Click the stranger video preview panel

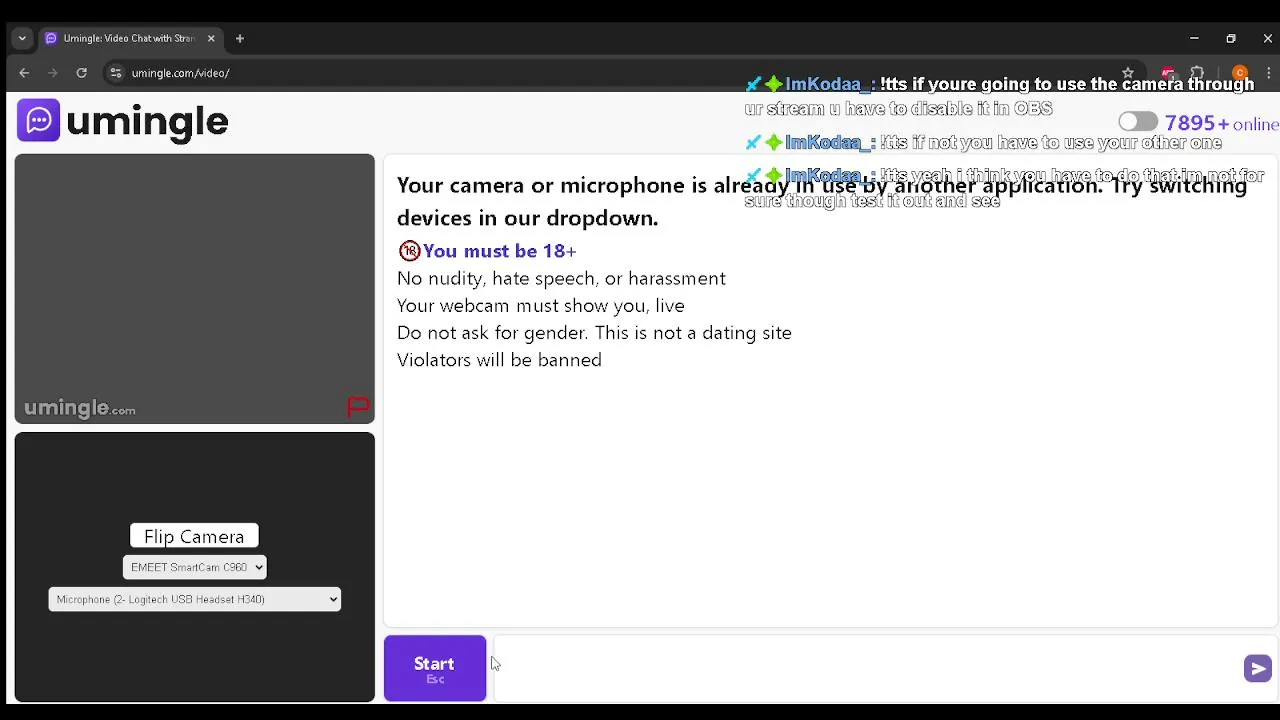[195, 289]
